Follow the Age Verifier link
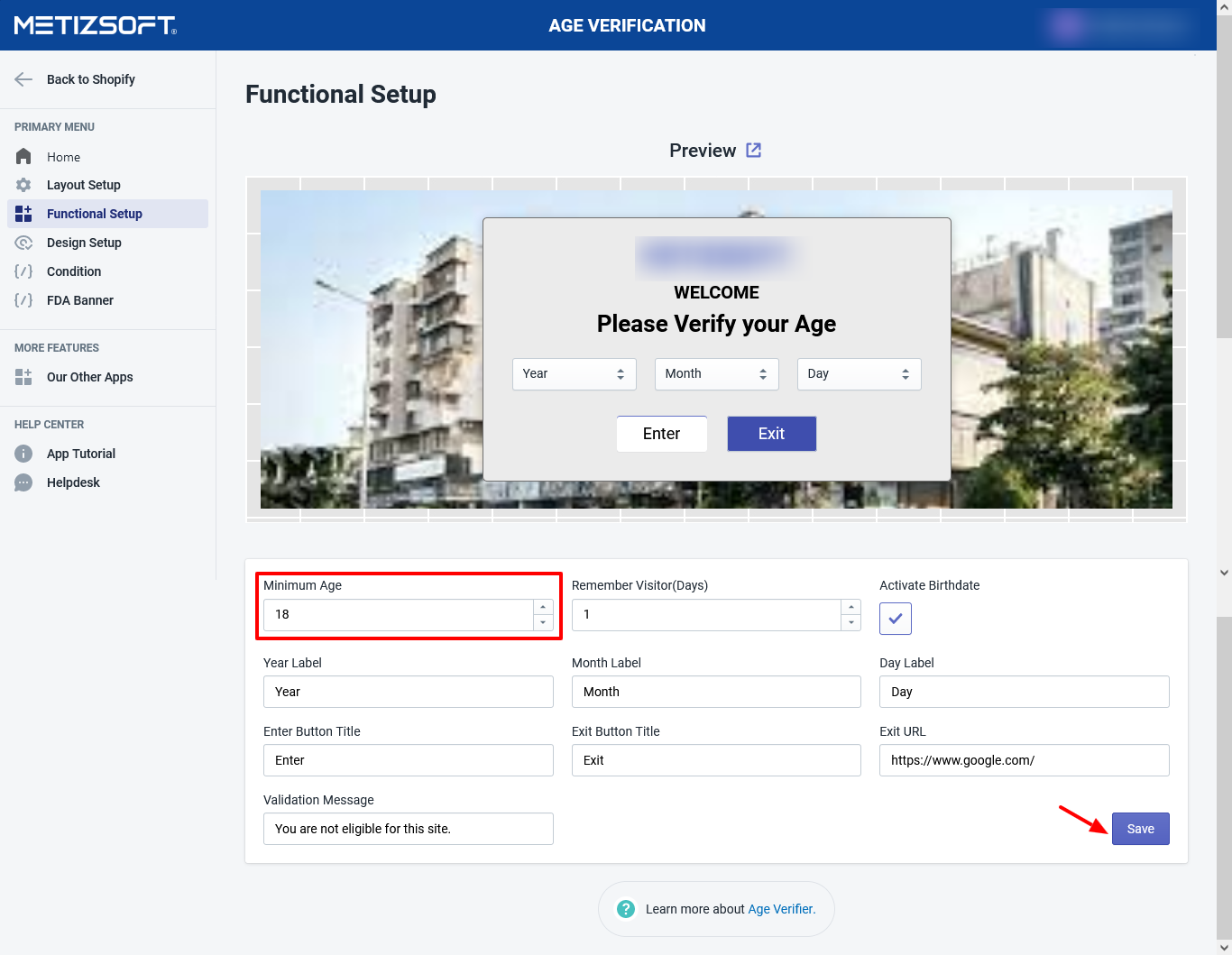 pos(781,909)
